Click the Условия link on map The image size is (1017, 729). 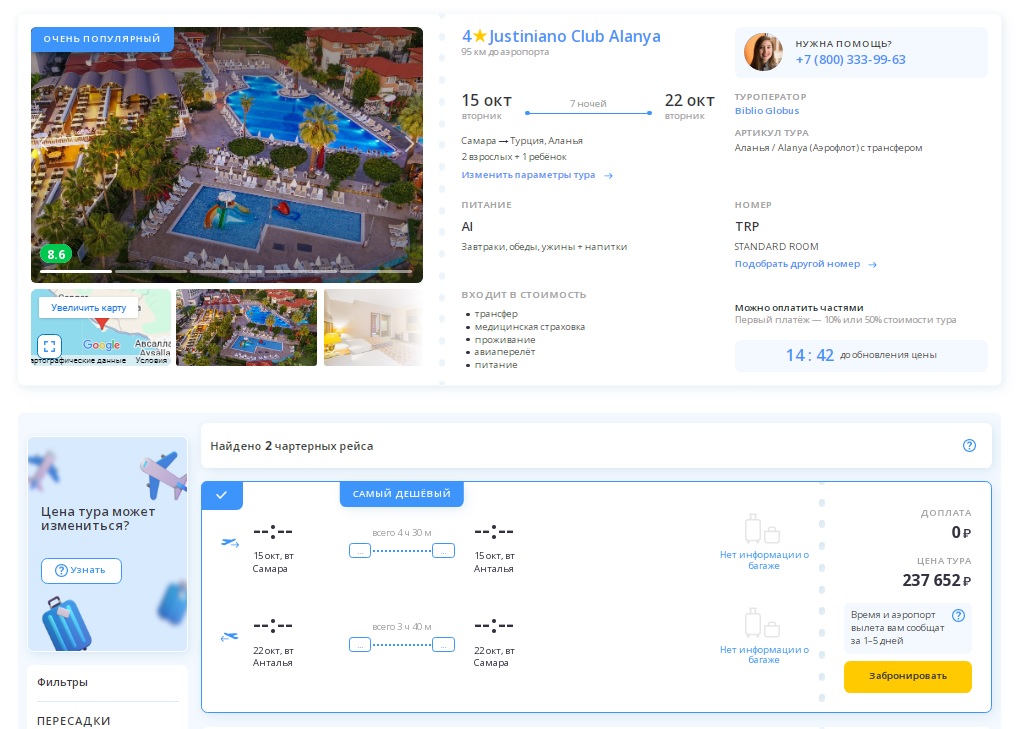click(x=151, y=361)
